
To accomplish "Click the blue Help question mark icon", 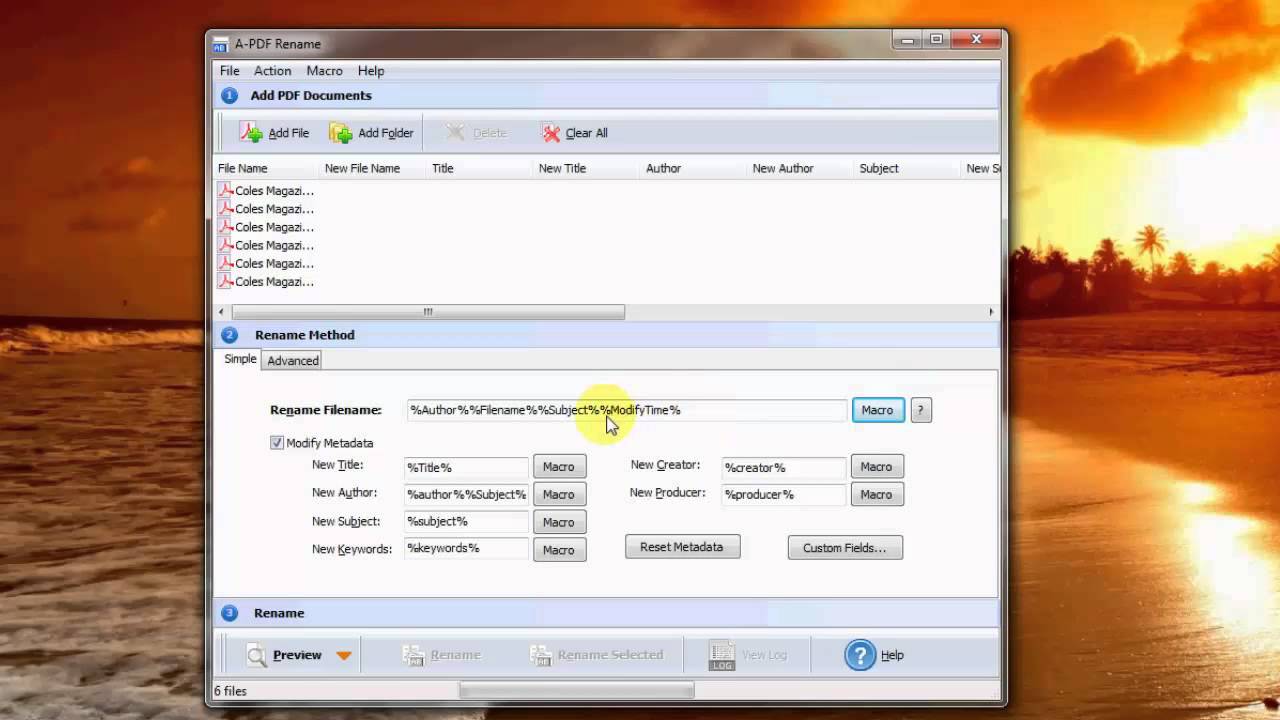I will coord(860,655).
